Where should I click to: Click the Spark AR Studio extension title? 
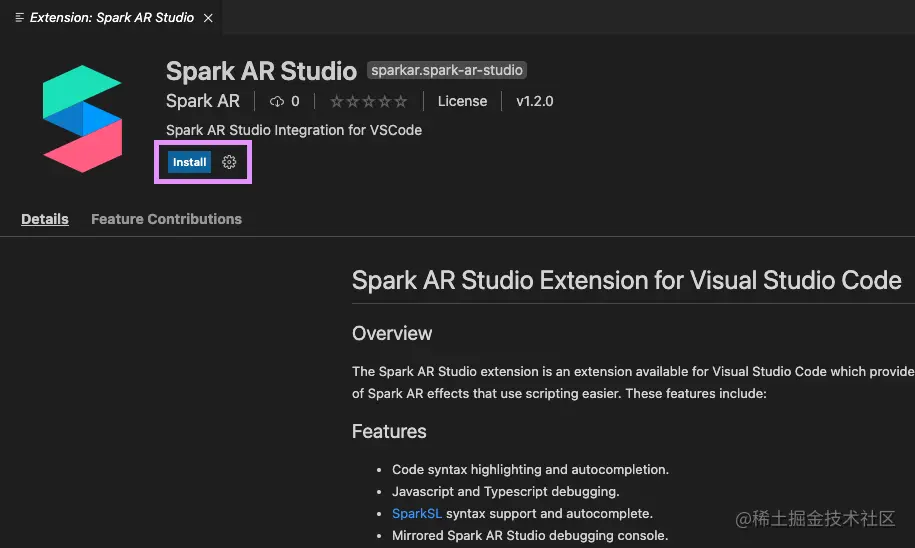tap(261, 71)
